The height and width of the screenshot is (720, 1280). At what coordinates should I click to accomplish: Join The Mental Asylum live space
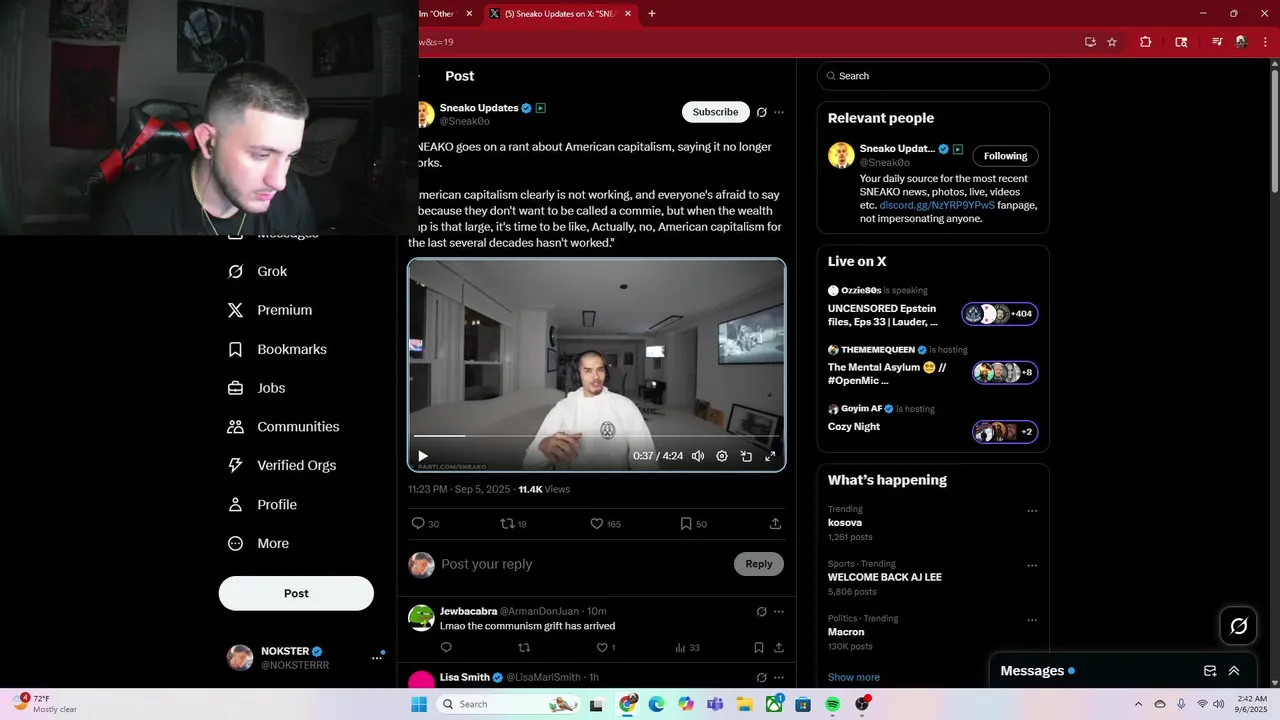(x=933, y=367)
